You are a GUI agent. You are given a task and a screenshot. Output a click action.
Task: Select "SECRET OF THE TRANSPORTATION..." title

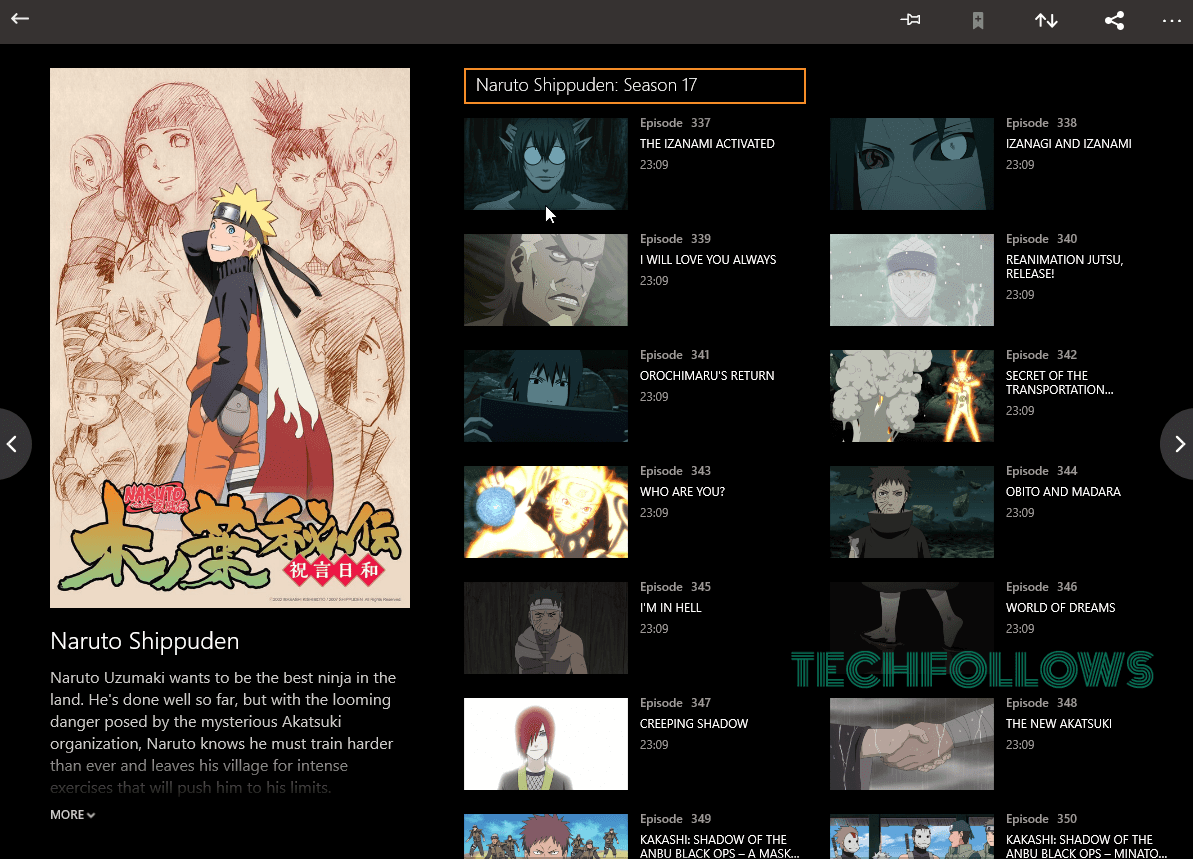point(1059,383)
